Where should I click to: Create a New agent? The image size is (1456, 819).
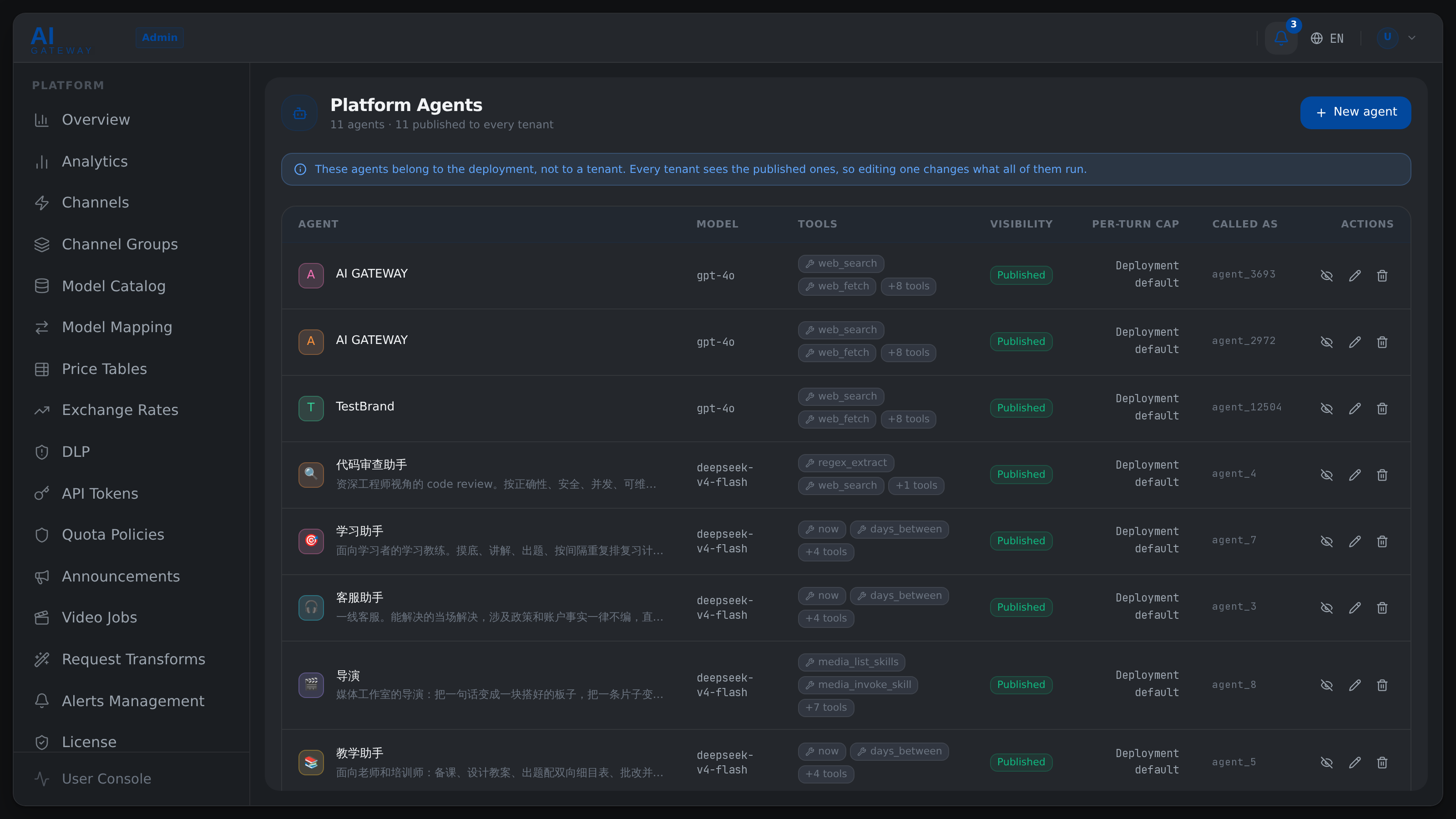1355,112
